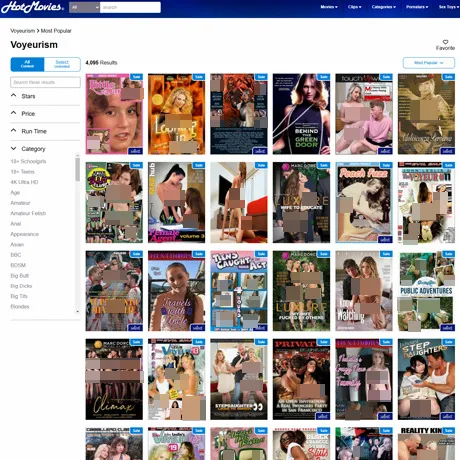Click the select badge on Public Adventures cover

[447, 328]
